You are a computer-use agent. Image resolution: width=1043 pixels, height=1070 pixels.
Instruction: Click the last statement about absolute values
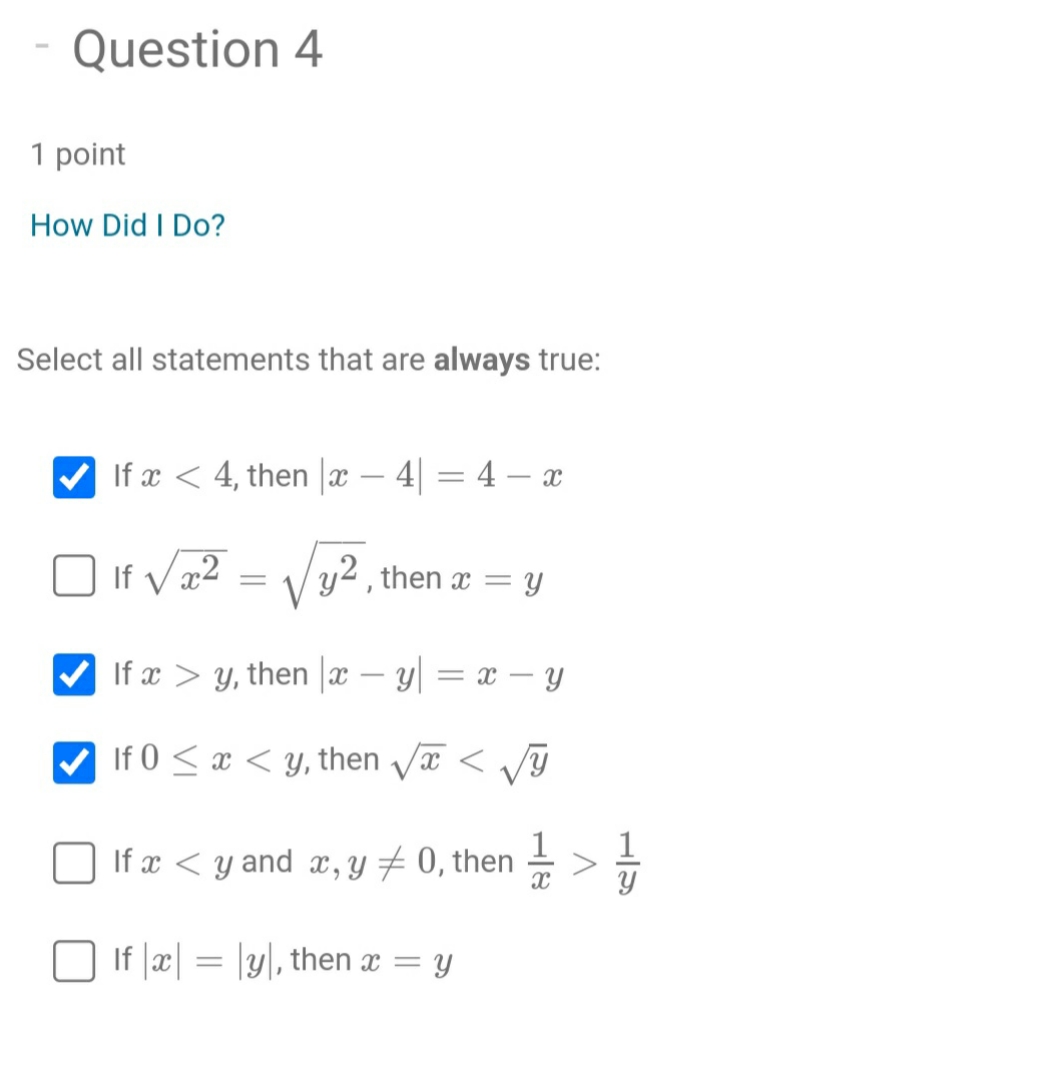(282, 959)
